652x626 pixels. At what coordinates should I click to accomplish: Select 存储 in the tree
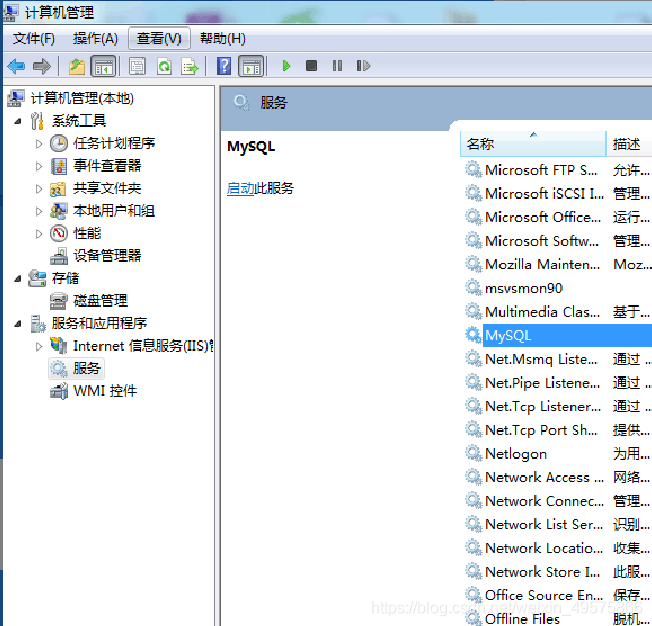pyautogui.click(x=65, y=278)
